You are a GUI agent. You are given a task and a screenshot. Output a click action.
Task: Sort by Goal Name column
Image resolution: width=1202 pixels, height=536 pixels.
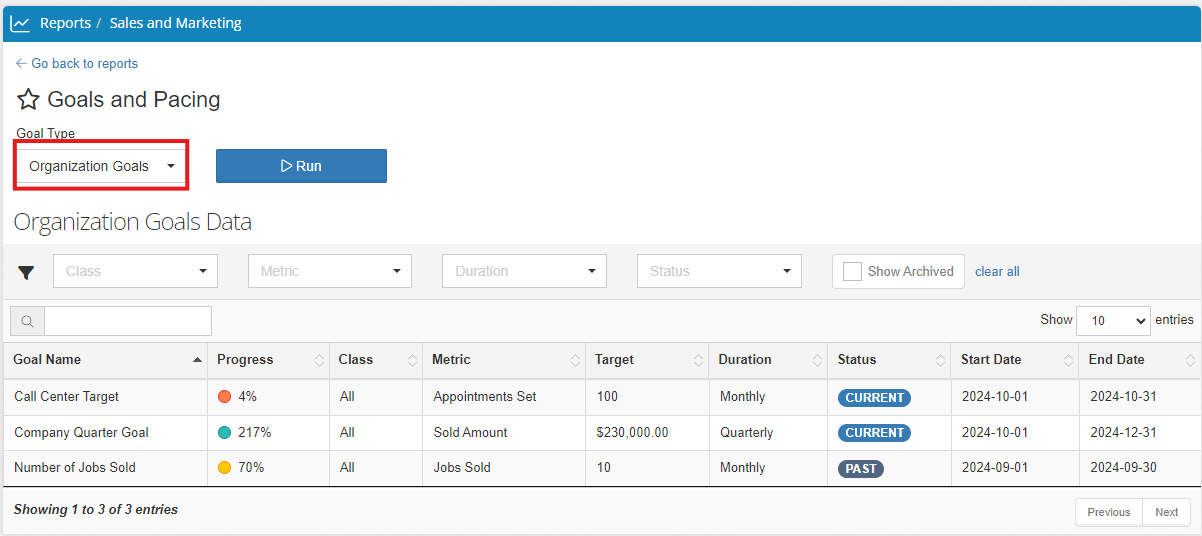coord(105,360)
